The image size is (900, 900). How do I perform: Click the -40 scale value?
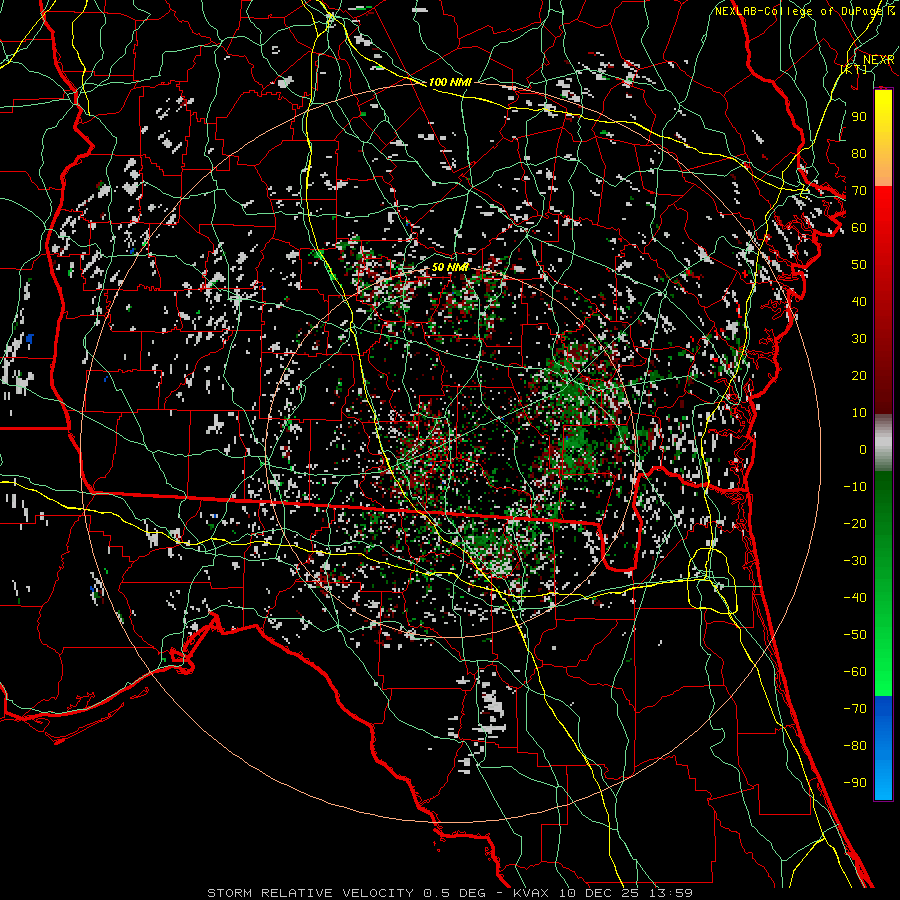pos(855,598)
